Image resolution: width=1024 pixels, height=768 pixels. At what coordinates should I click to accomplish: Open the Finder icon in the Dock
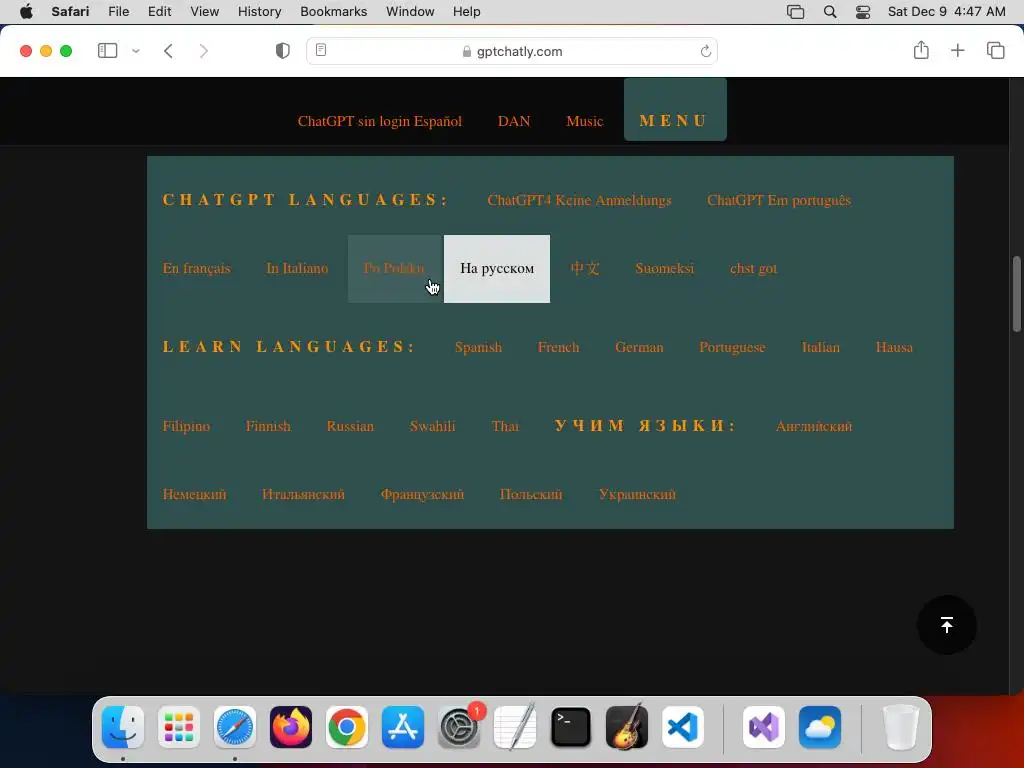tap(123, 727)
